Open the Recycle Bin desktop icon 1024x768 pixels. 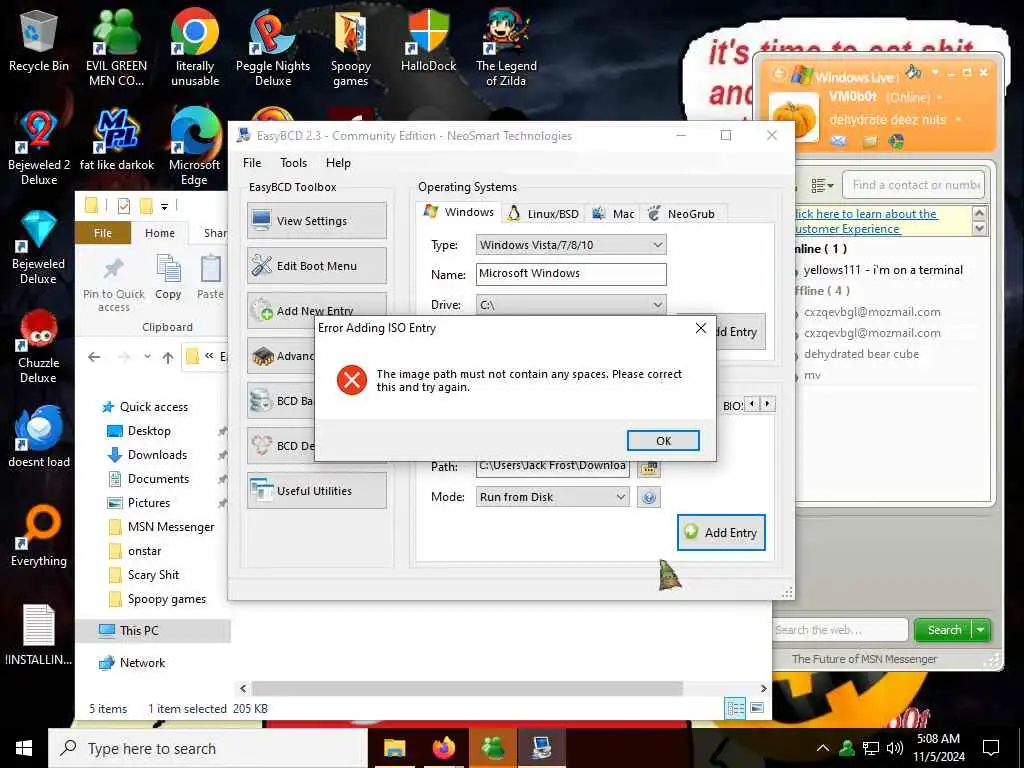[x=39, y=40]
